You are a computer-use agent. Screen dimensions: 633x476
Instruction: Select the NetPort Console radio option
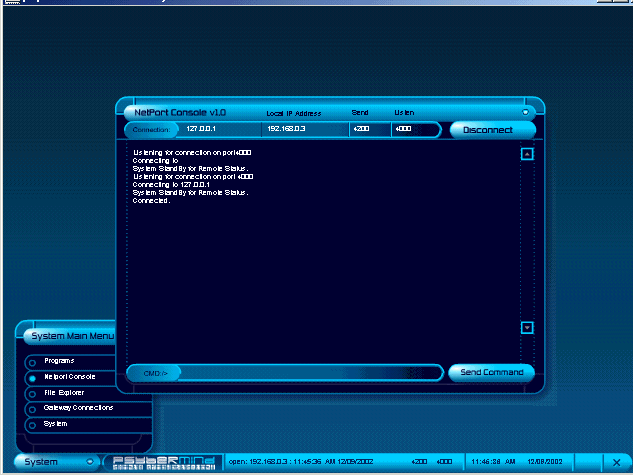tap(32, 378)
